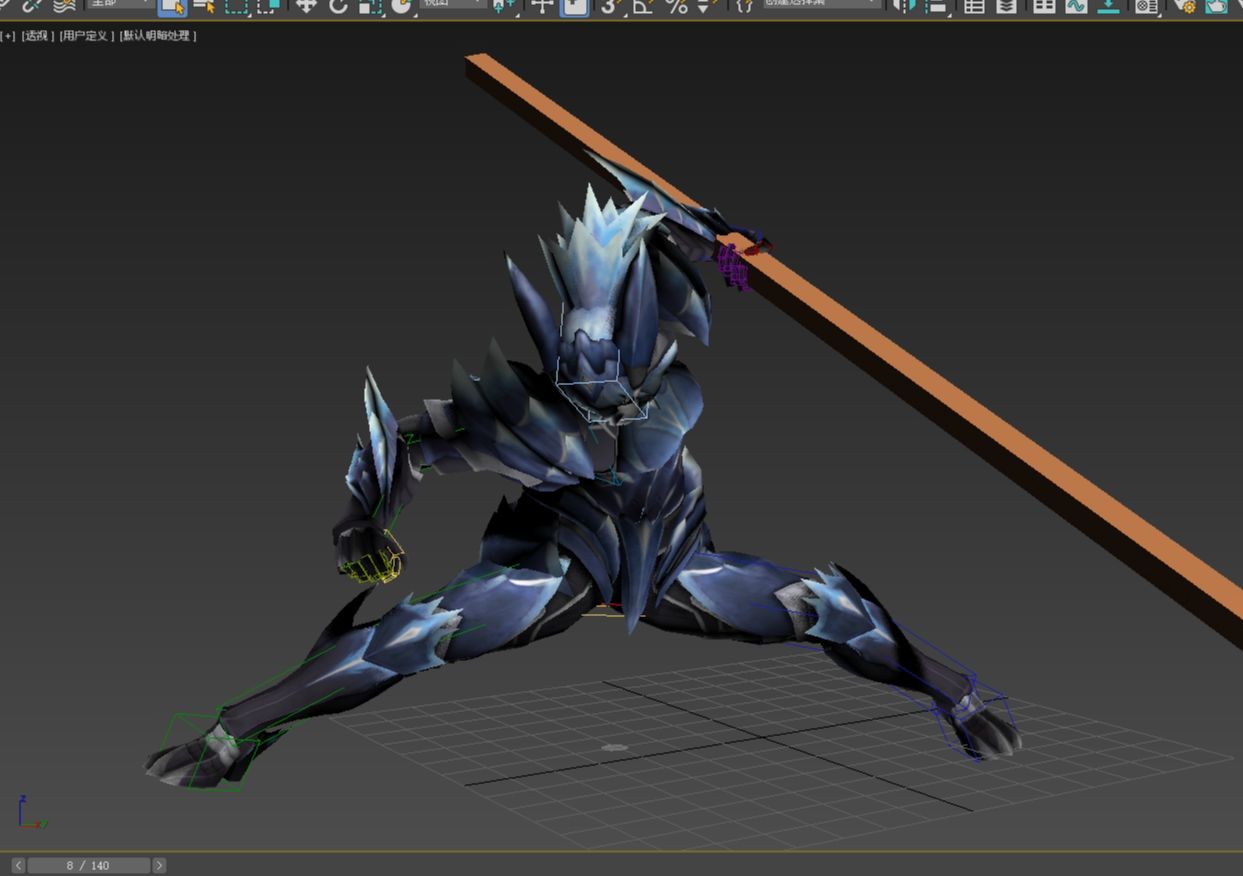Open the Layer Explorer stacked-layers icon
The width and height of the screenshot is (1243, 876).
coord(1006,6)
